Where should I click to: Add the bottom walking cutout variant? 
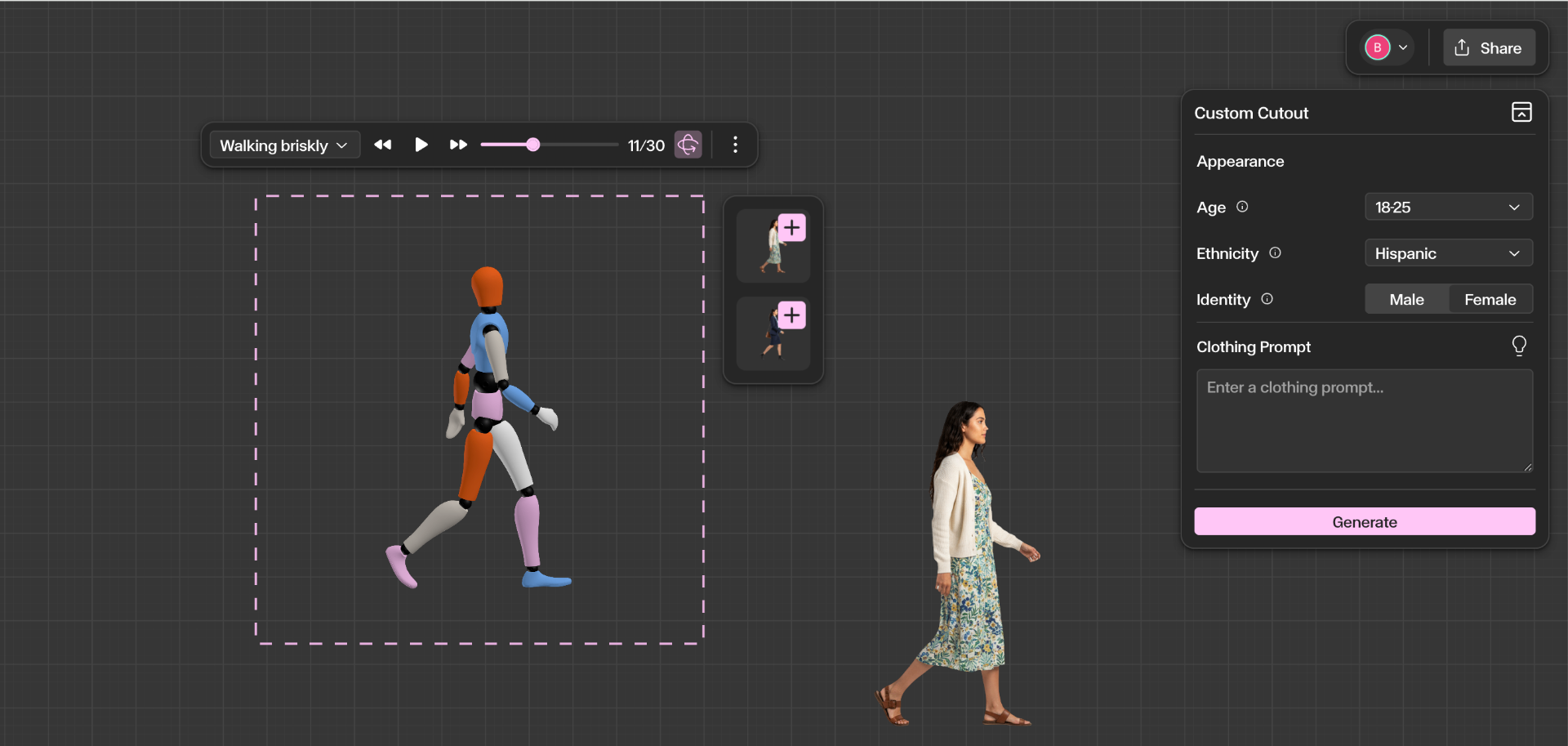click(x=791, y=315)
